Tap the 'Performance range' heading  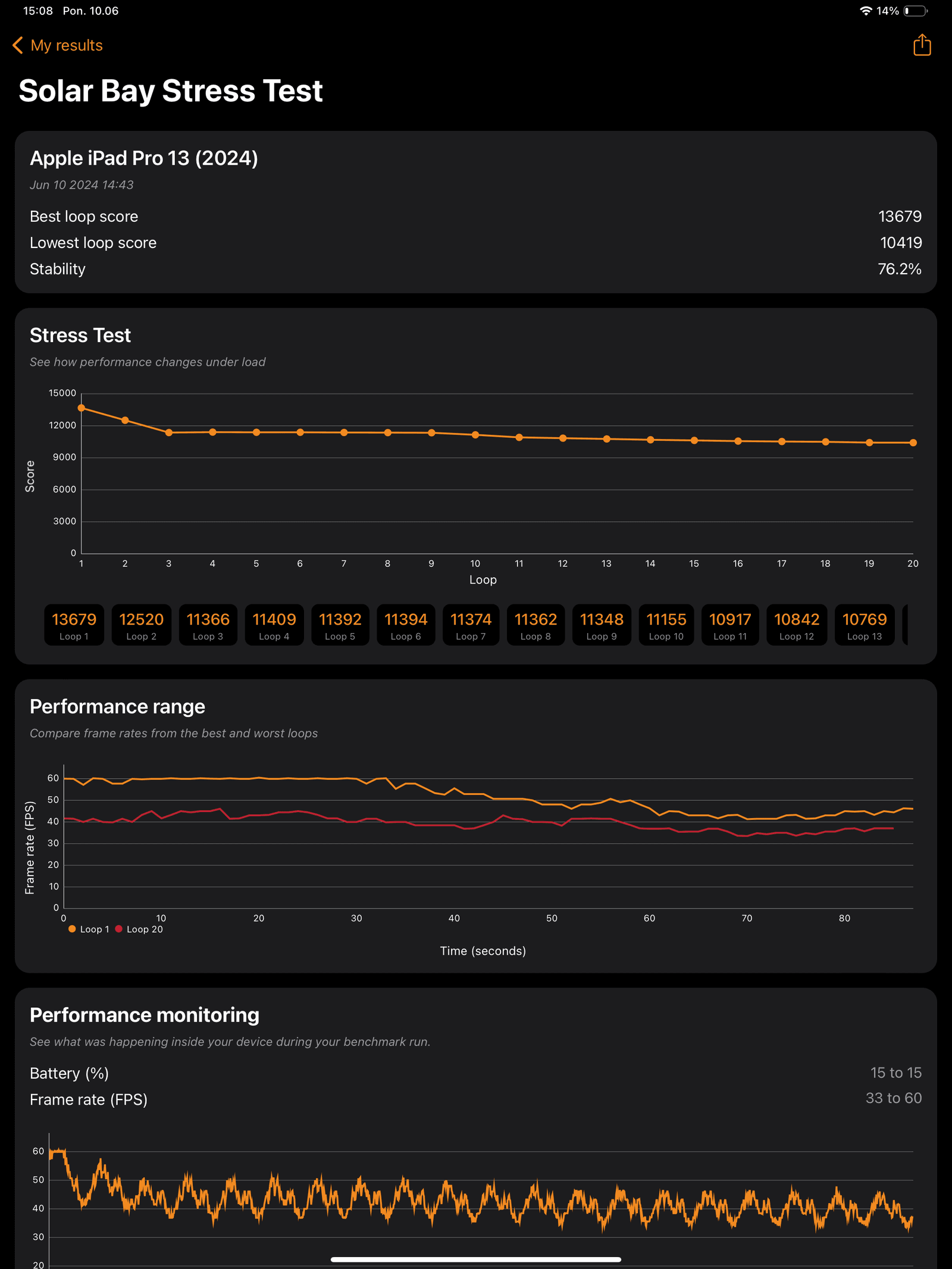(x=117, y=707)
